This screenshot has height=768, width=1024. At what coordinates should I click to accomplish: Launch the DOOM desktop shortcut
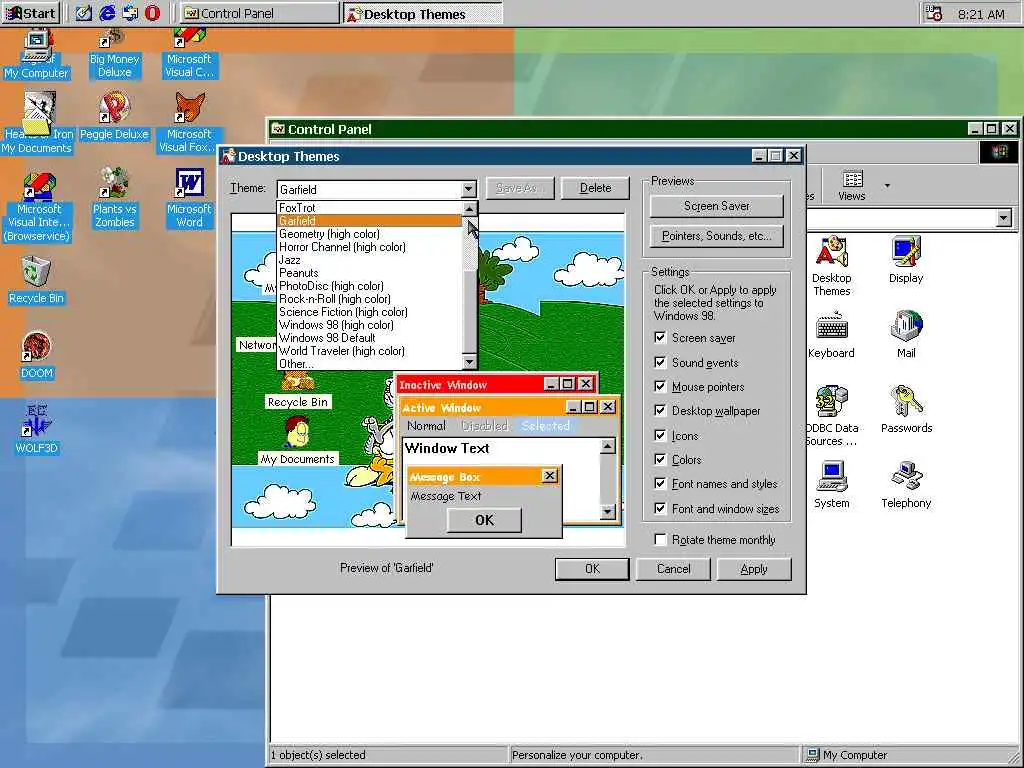click(36, 356)
